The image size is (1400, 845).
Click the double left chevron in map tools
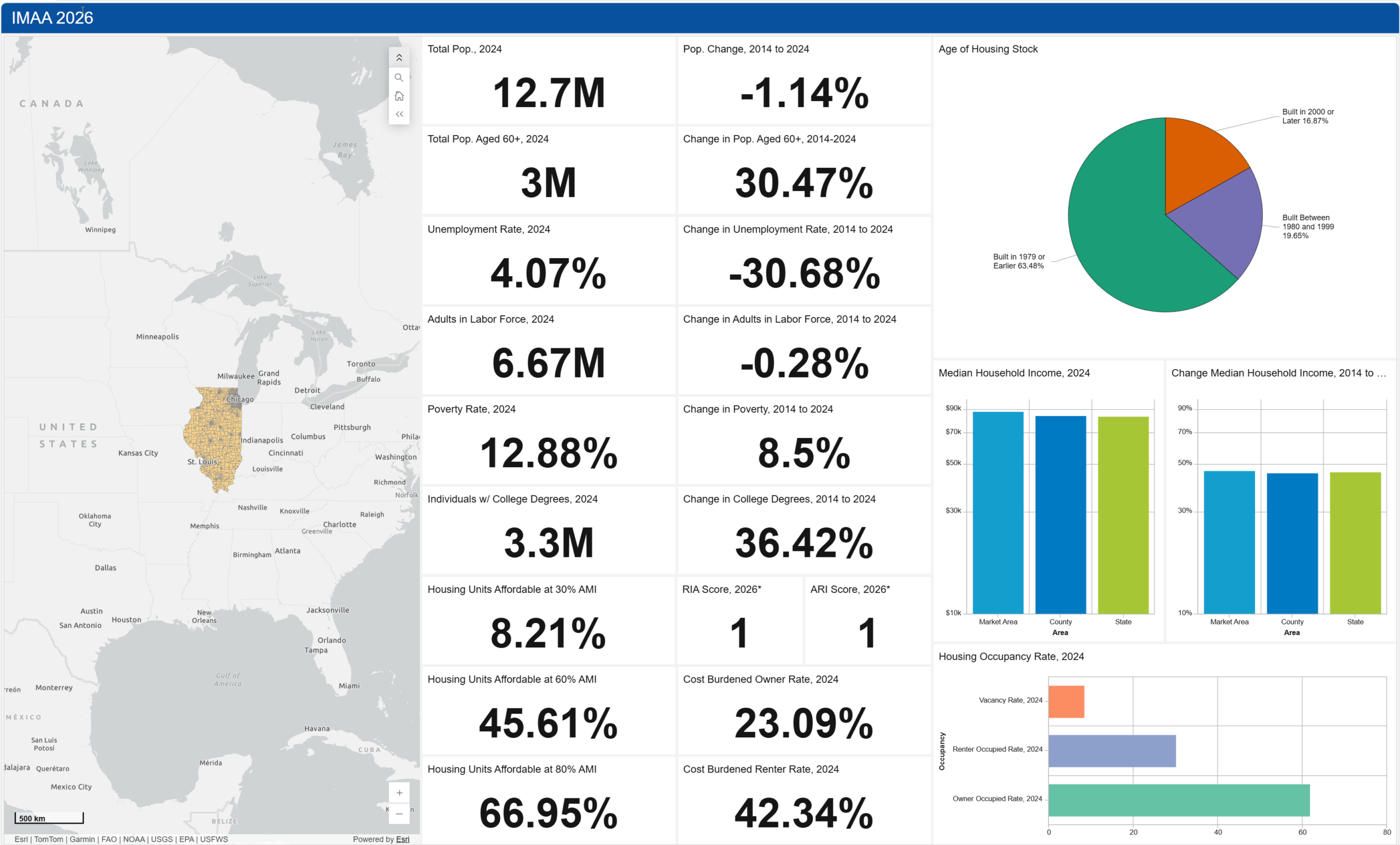pos(399,114)
